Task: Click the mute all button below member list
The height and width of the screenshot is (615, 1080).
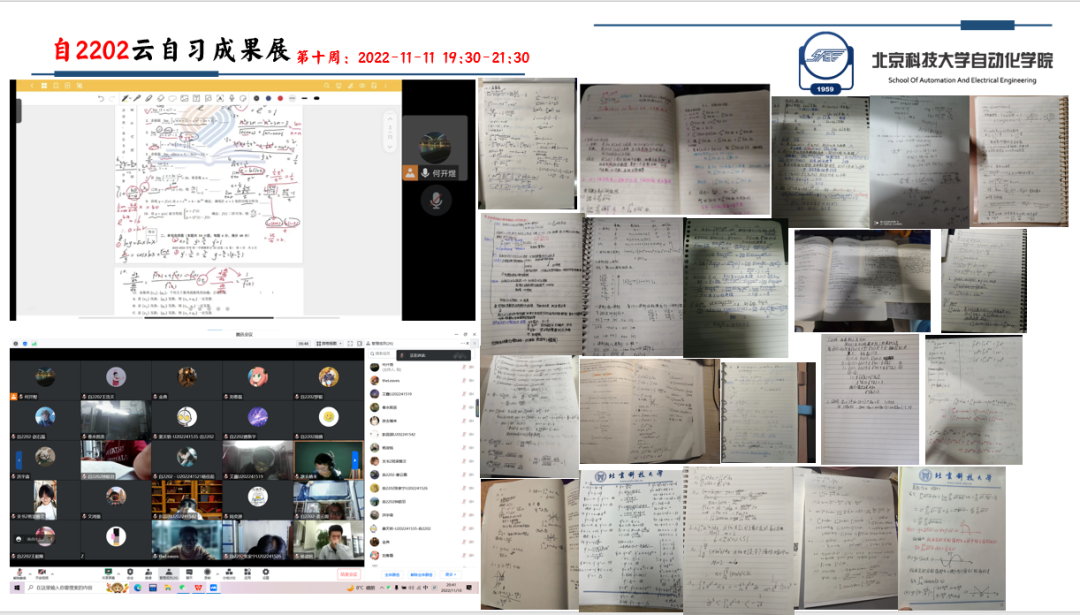Action: click(x=393, y=575)
